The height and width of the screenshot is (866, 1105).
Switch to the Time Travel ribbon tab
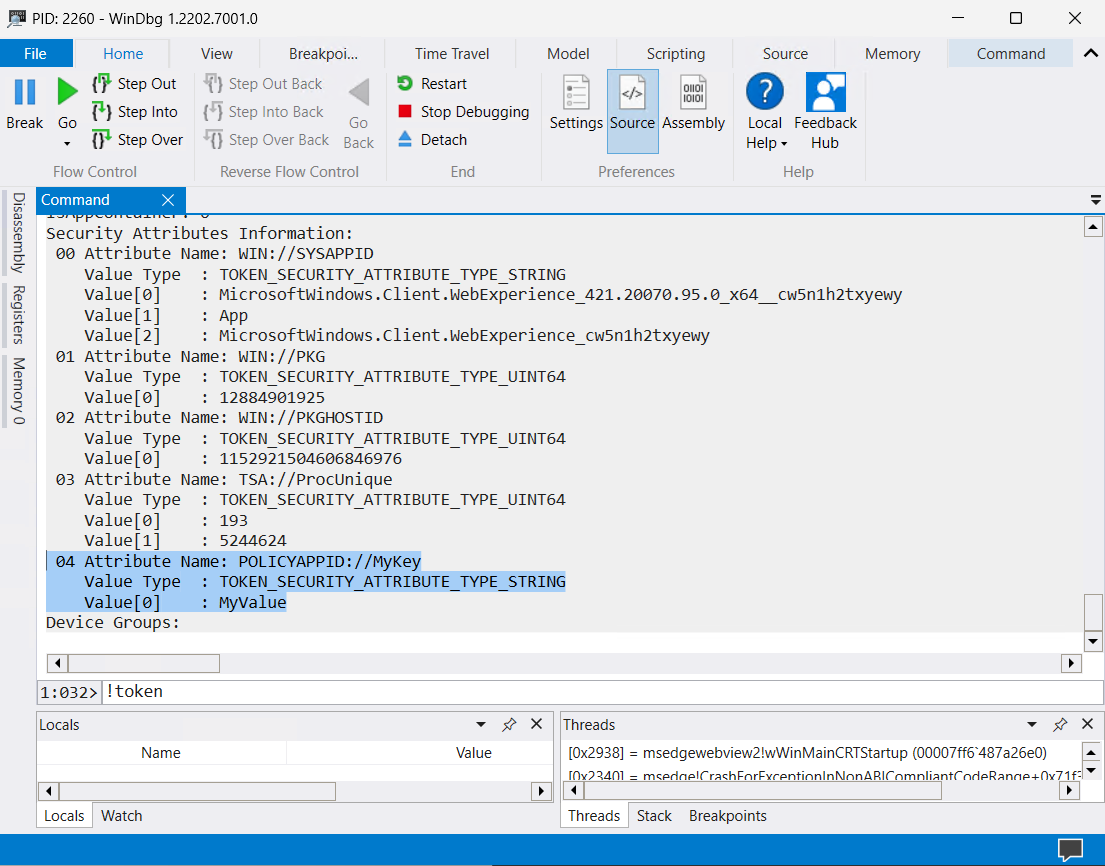pyautogui.click(x=452, y=54)
